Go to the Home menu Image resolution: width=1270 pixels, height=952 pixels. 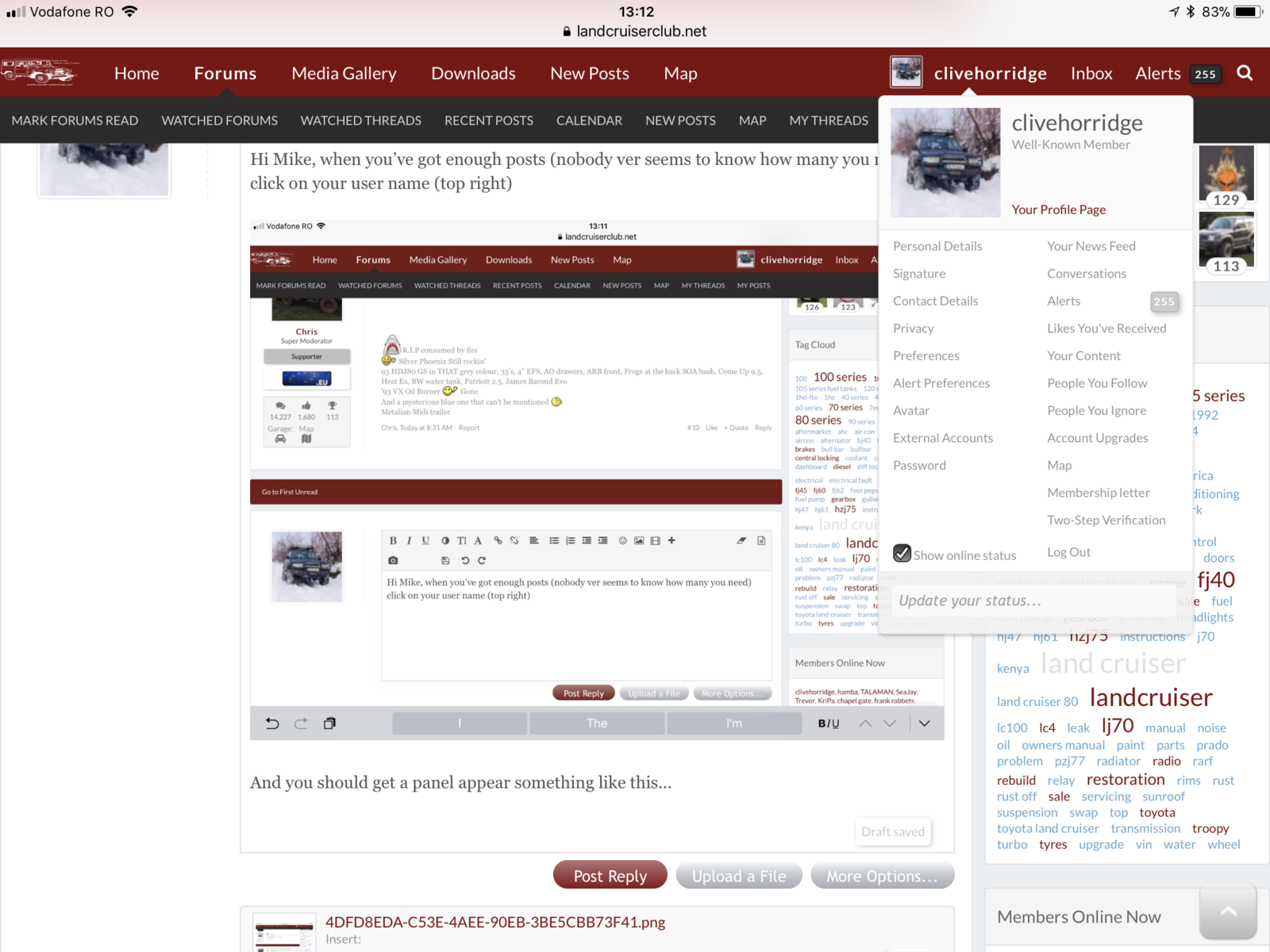click(137, 73)
